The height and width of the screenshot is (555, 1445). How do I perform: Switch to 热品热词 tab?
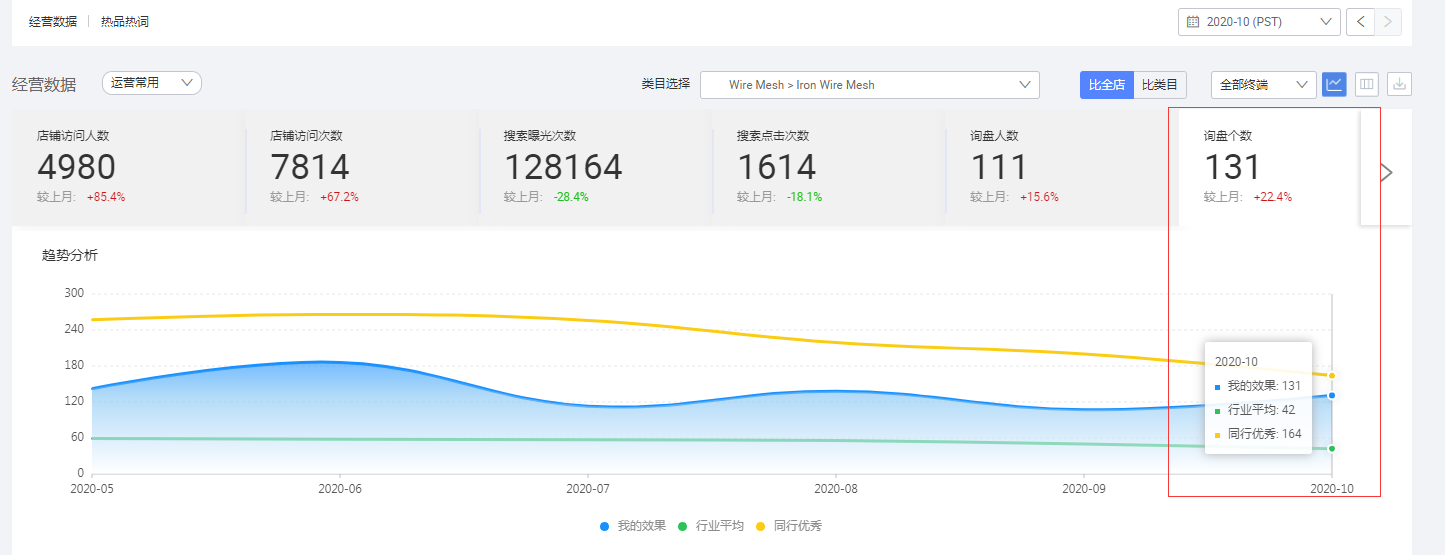click(x=125, y=22)
